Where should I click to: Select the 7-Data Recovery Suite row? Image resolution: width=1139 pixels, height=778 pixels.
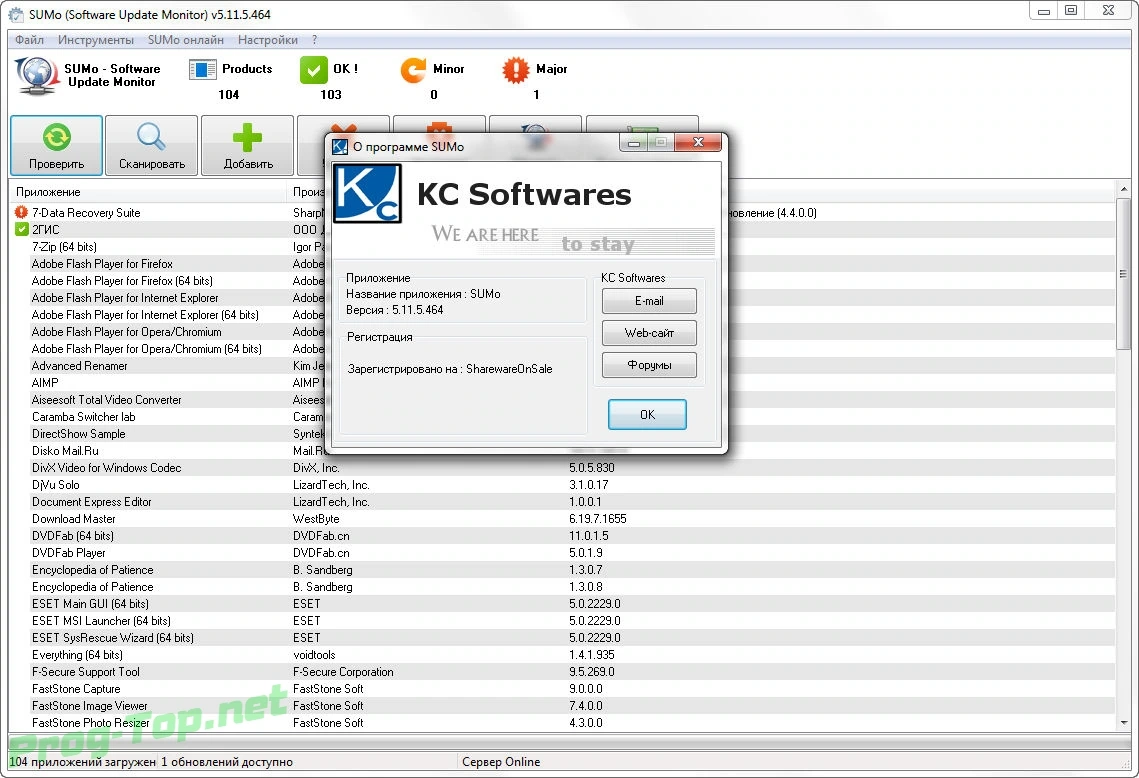[x=563, y=213]
